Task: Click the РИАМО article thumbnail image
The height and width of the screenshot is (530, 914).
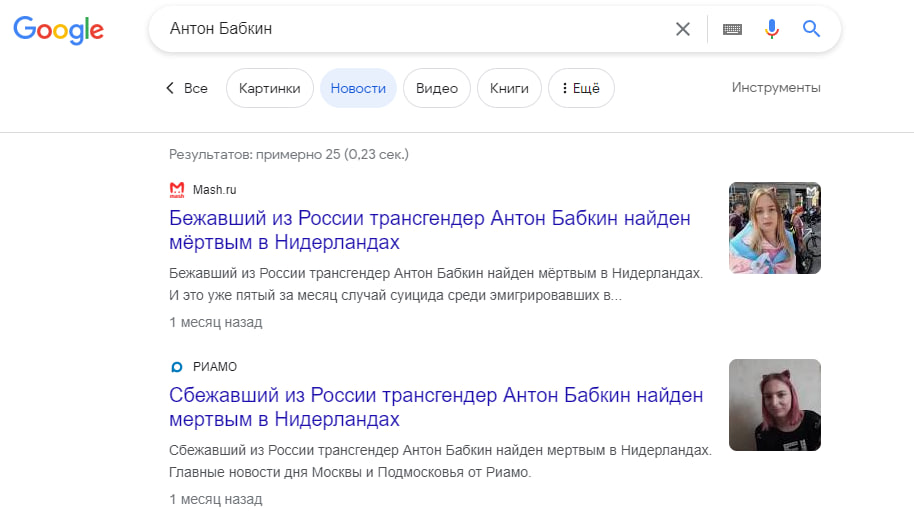Action: (775, 405)
